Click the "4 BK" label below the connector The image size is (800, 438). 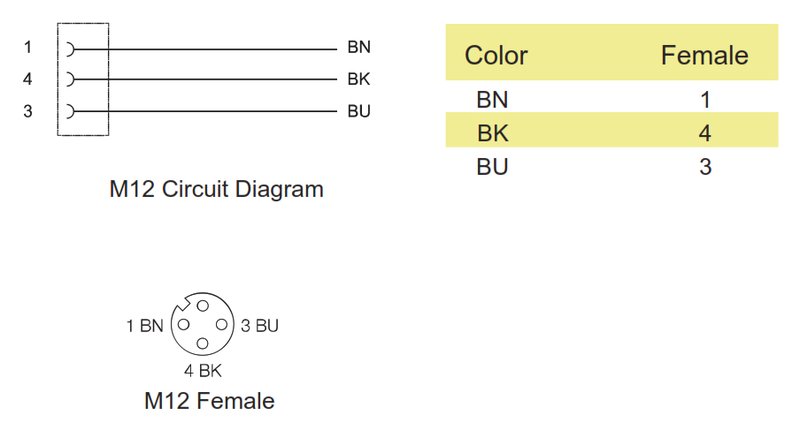pyautogui.click(x=203, y=372)
